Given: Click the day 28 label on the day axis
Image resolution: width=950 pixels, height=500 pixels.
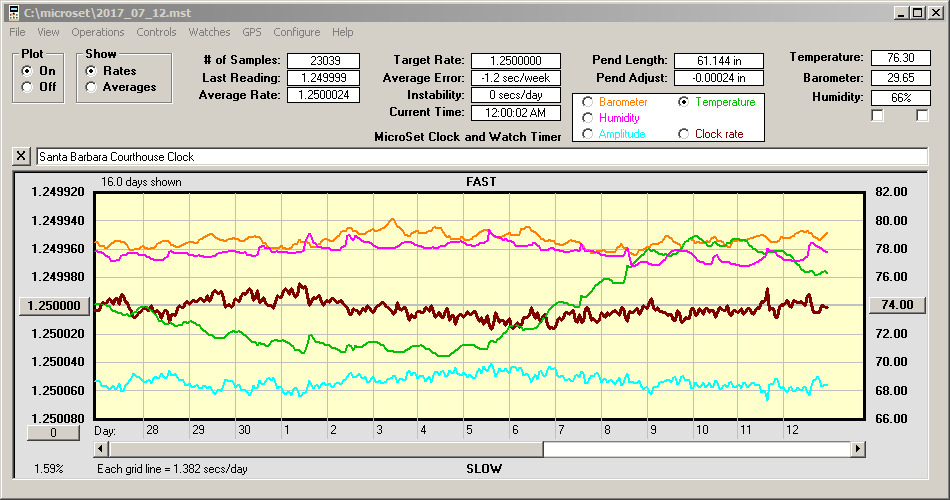Looking at the screenshot, I should 152,430.
